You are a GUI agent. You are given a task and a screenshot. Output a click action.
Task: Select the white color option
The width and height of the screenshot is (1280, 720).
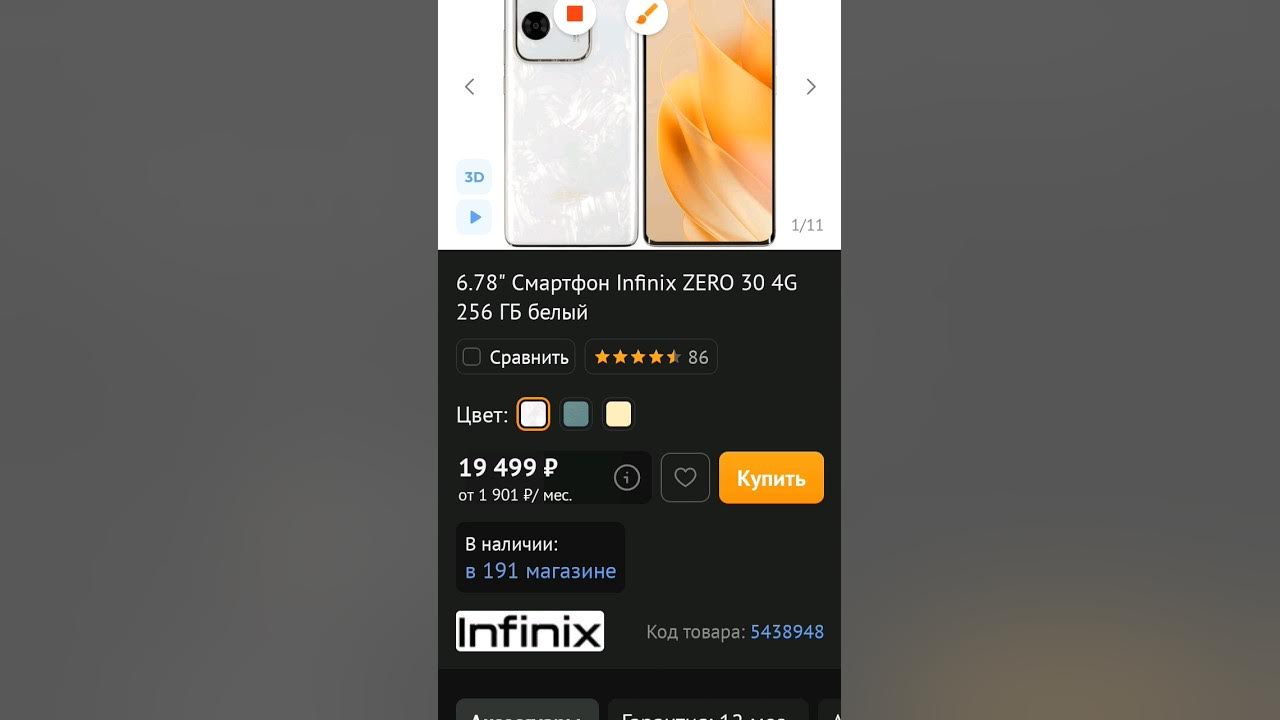coord(533,414)
